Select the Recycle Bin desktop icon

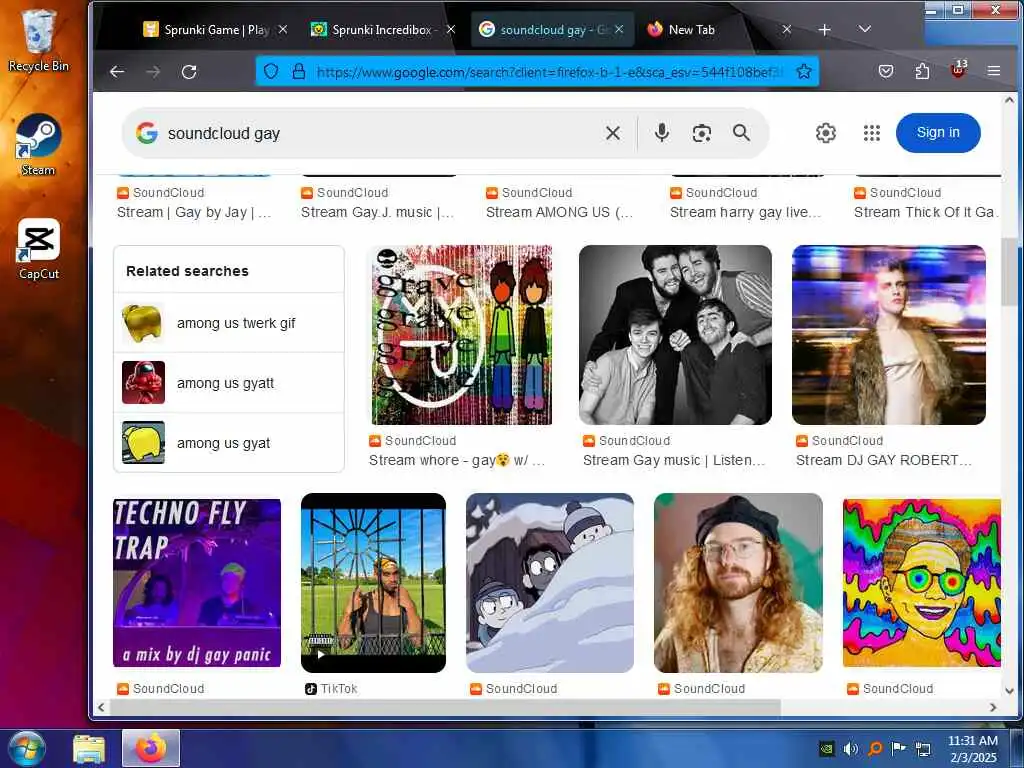39,41
